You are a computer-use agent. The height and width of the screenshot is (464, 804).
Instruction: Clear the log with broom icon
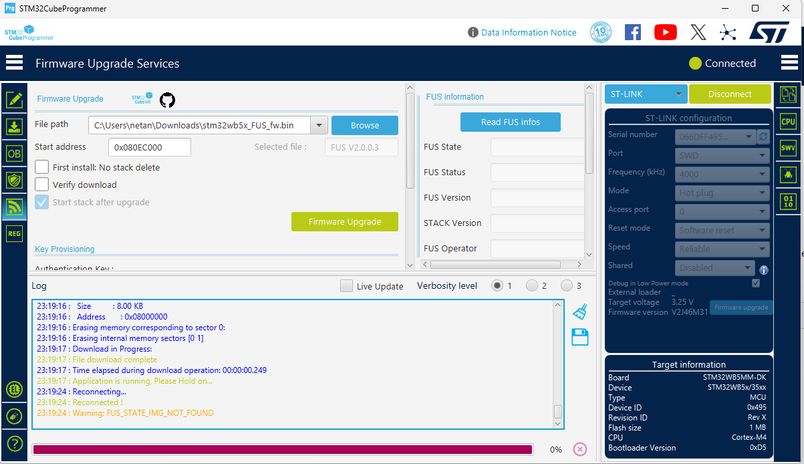click(x=580, y=311)
